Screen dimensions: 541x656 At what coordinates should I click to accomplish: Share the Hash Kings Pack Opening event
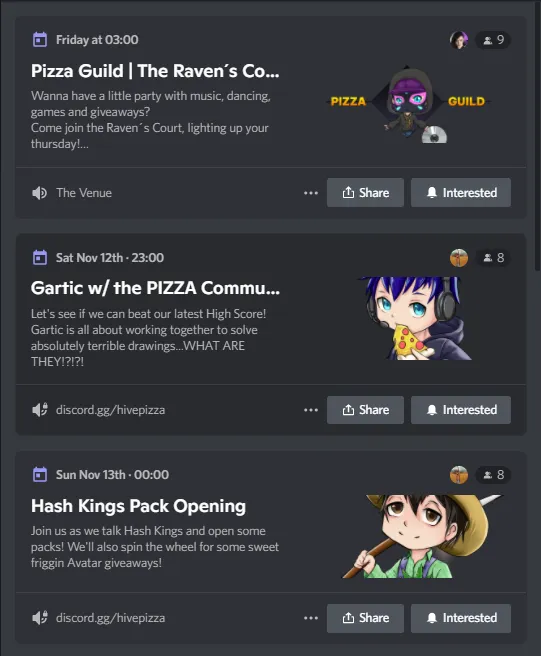click(x=365, y=618)
